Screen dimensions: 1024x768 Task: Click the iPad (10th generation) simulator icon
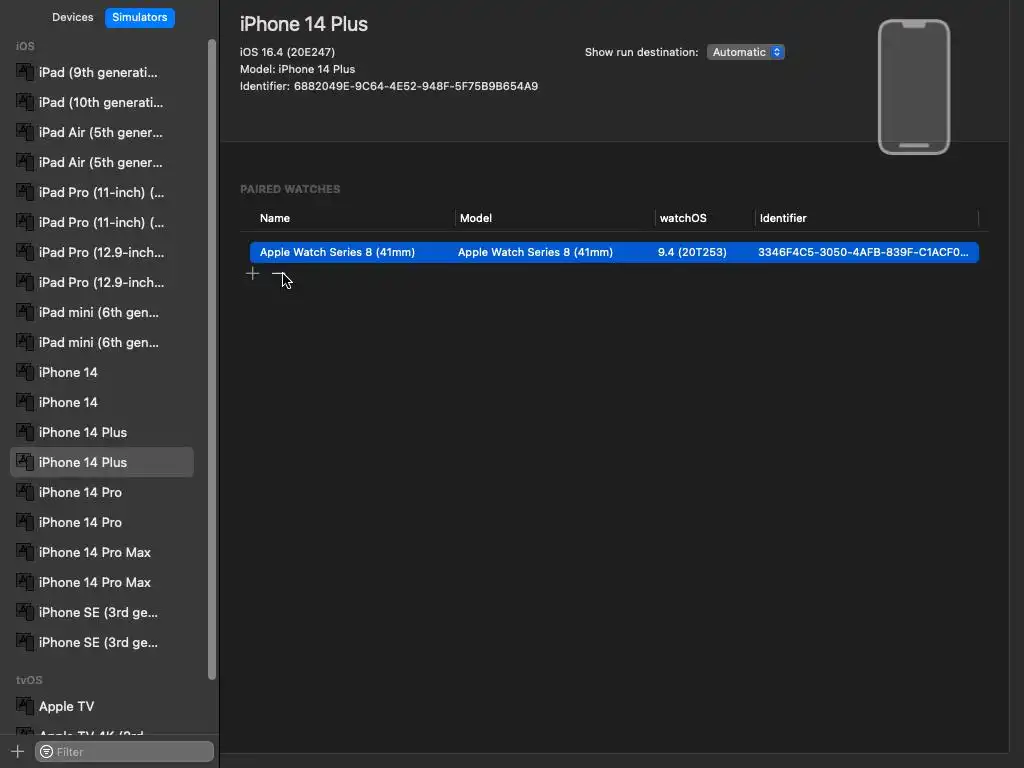[25, 103]
